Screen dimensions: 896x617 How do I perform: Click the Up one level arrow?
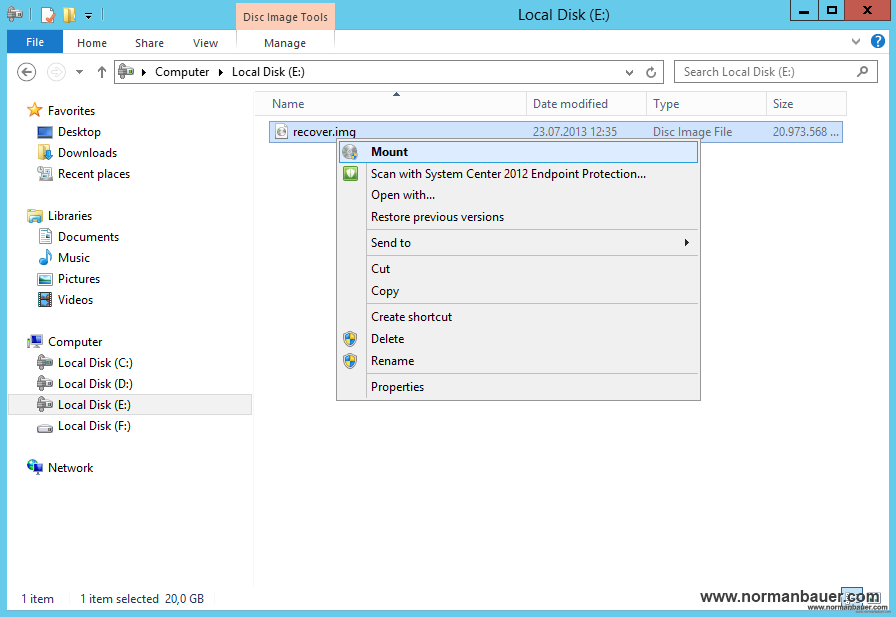coord(101,72)
